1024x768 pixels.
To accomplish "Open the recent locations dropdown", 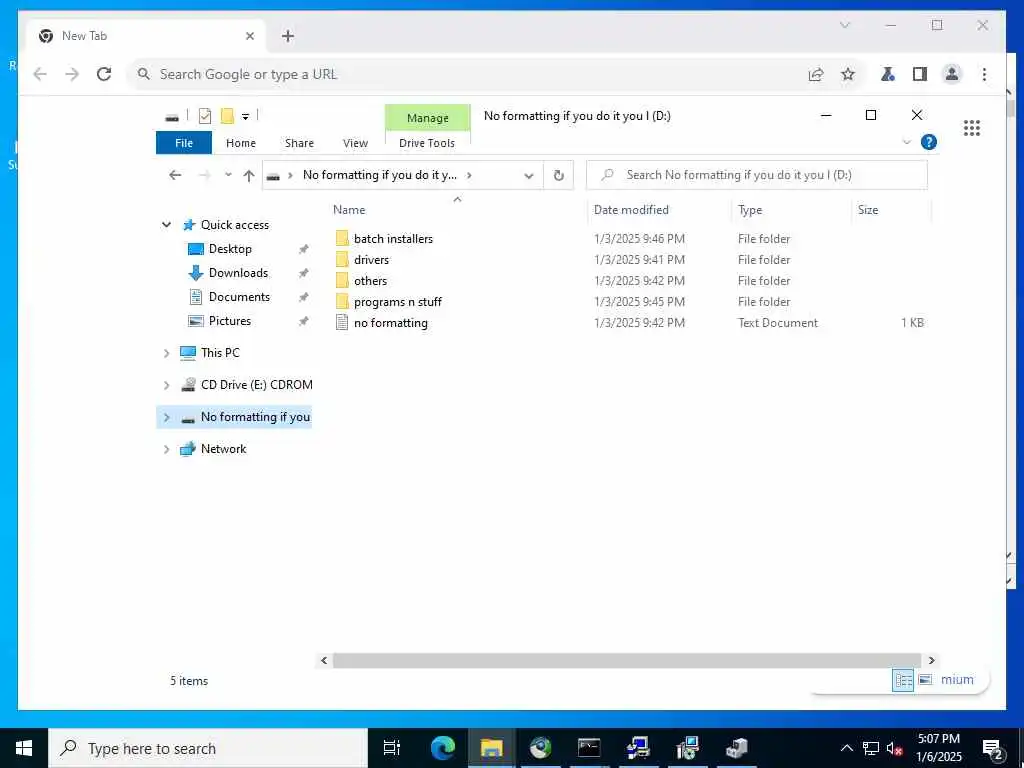I will (228, 175).
